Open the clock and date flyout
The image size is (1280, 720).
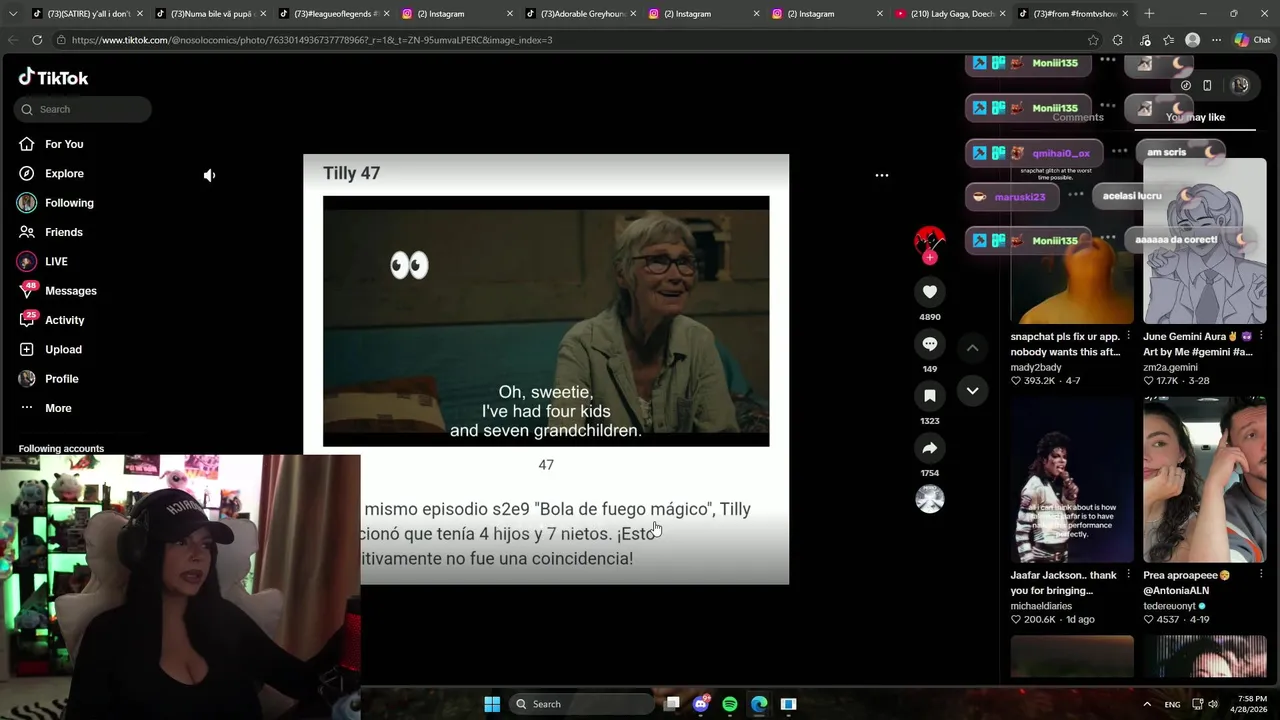tap(1252, 704)
